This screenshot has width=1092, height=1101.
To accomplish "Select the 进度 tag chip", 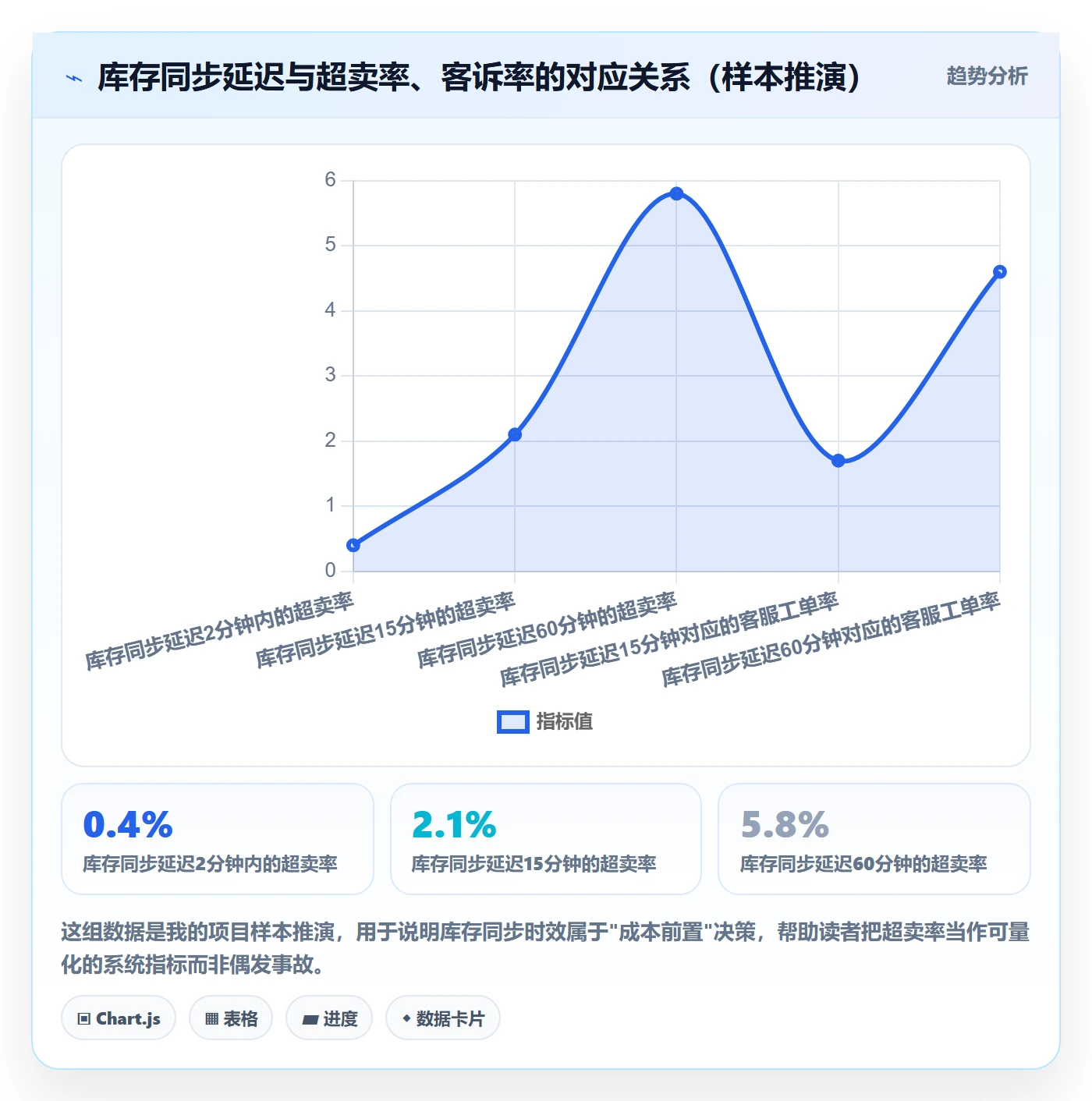I will (x=329, y=1018).
